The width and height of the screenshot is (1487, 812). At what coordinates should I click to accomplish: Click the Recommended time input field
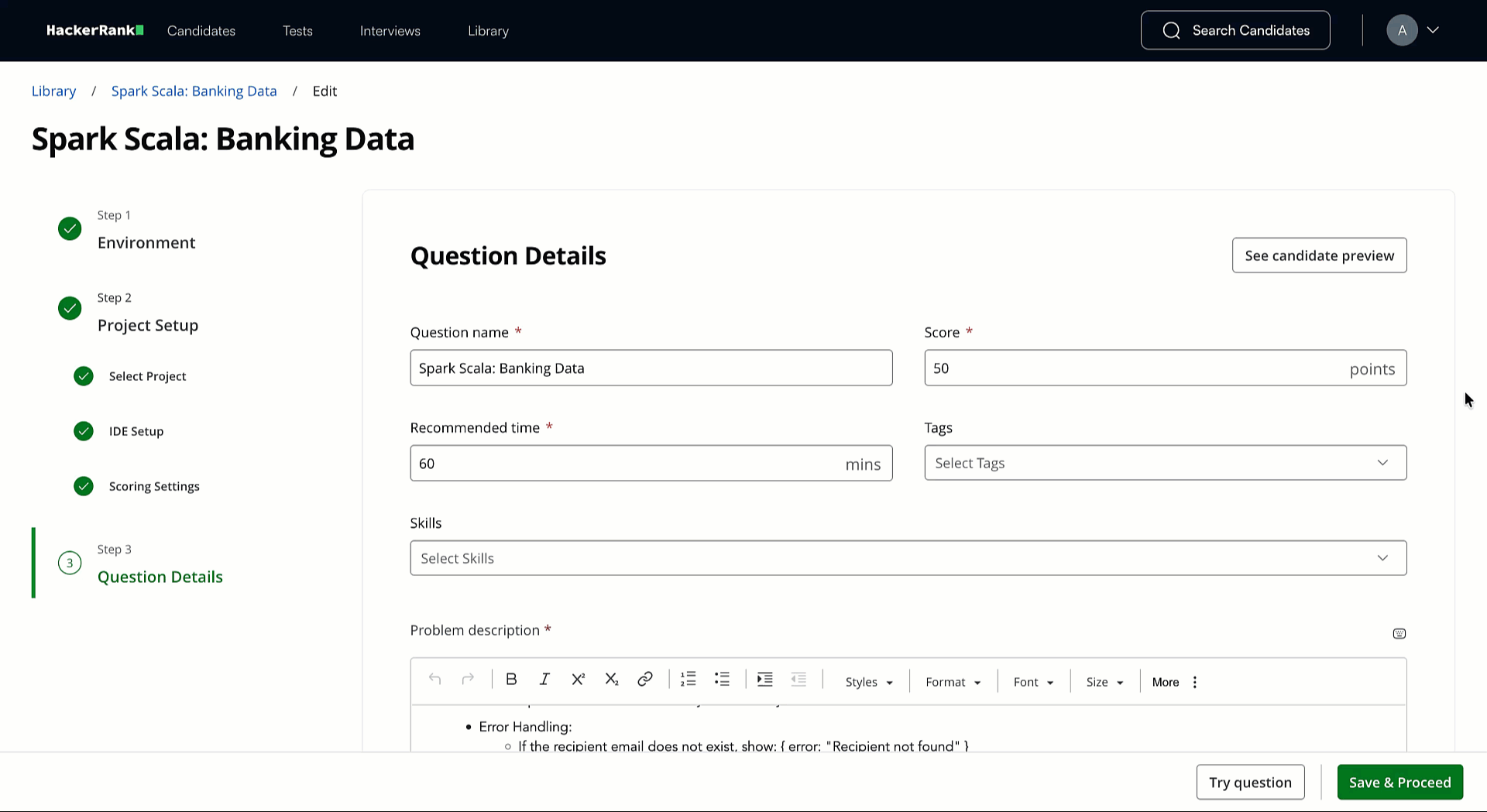tap(651, 463)
